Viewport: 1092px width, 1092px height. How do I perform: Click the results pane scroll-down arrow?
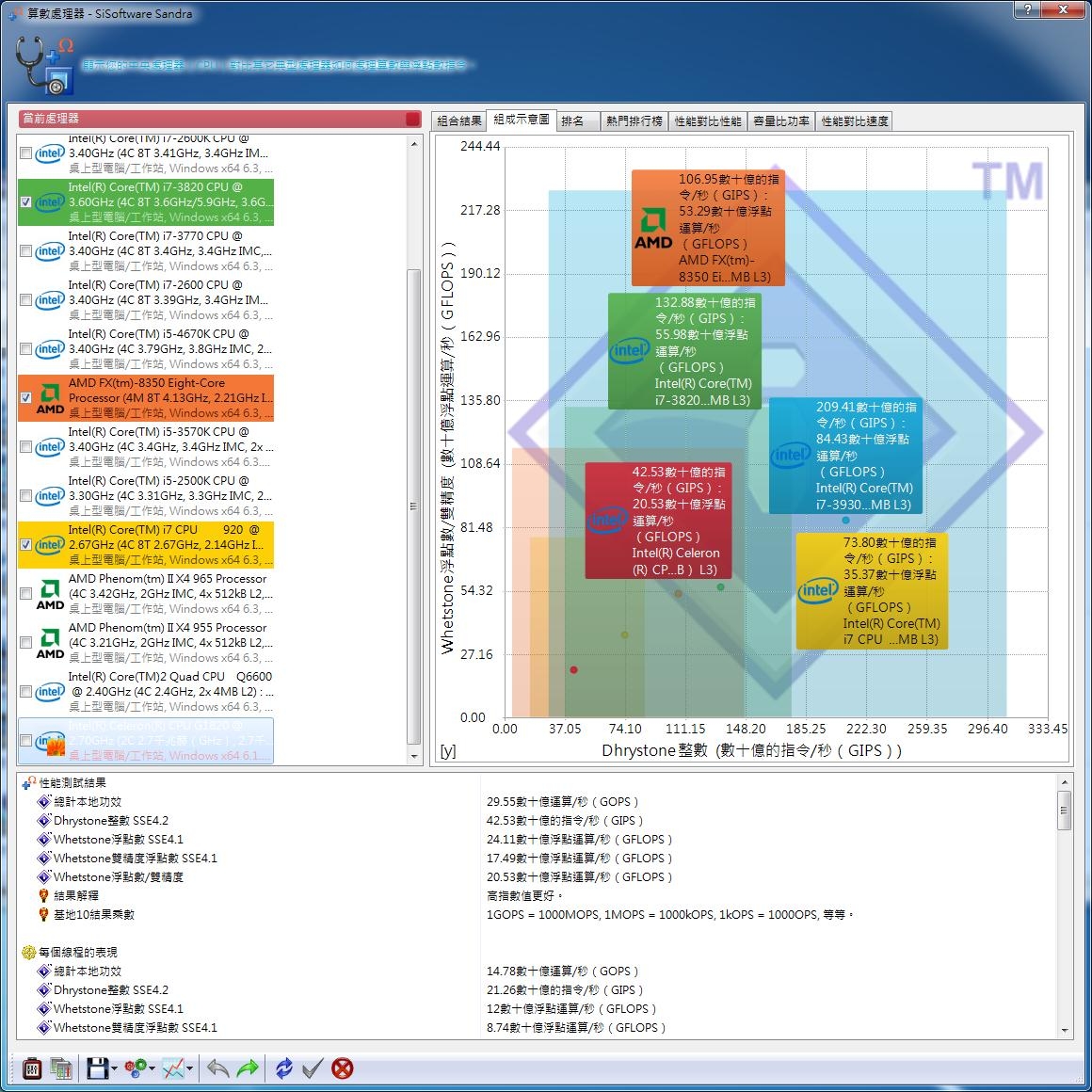click(x=1064, y=1030)
